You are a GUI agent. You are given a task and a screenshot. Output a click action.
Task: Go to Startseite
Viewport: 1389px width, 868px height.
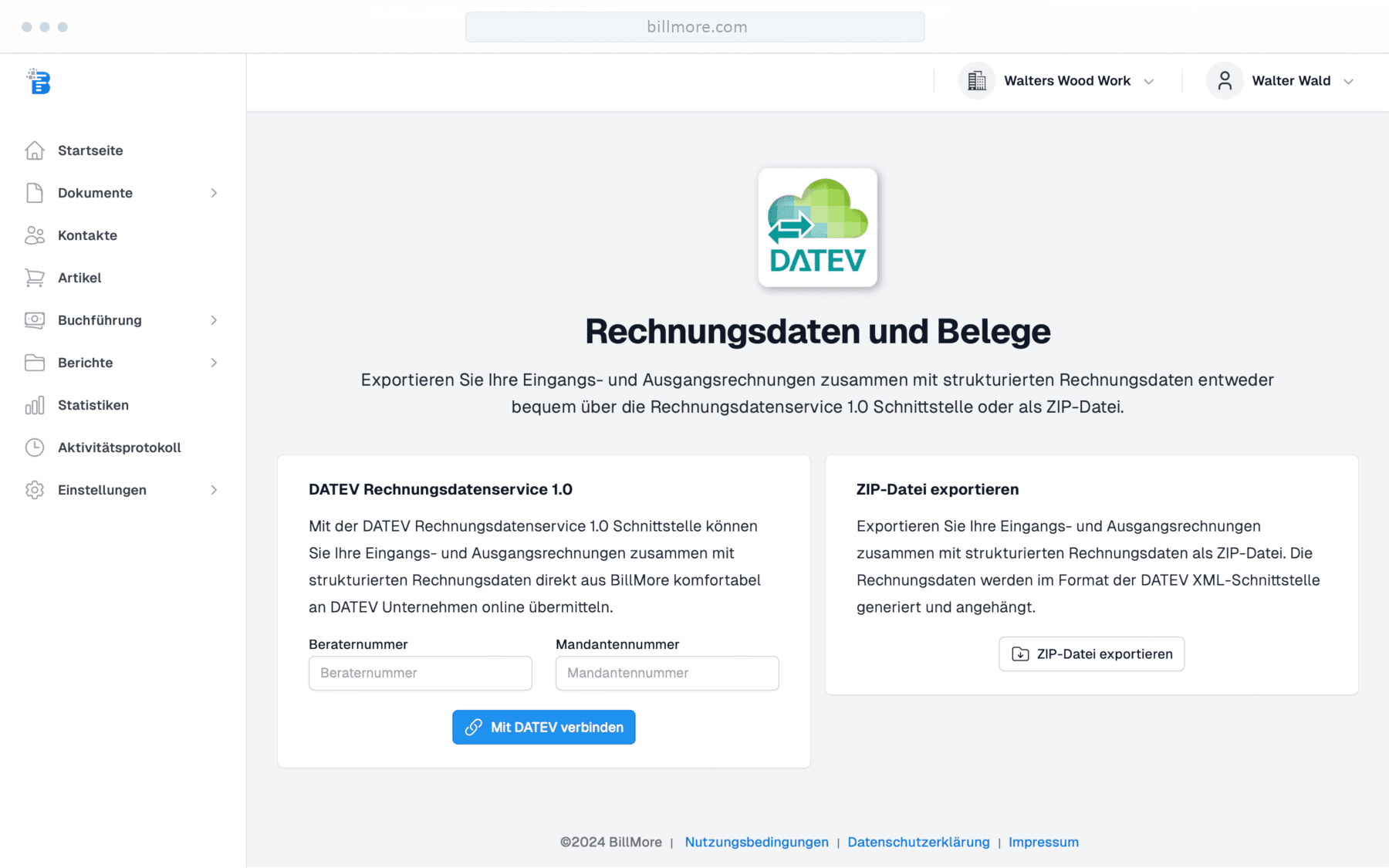(x=90, y=150)
